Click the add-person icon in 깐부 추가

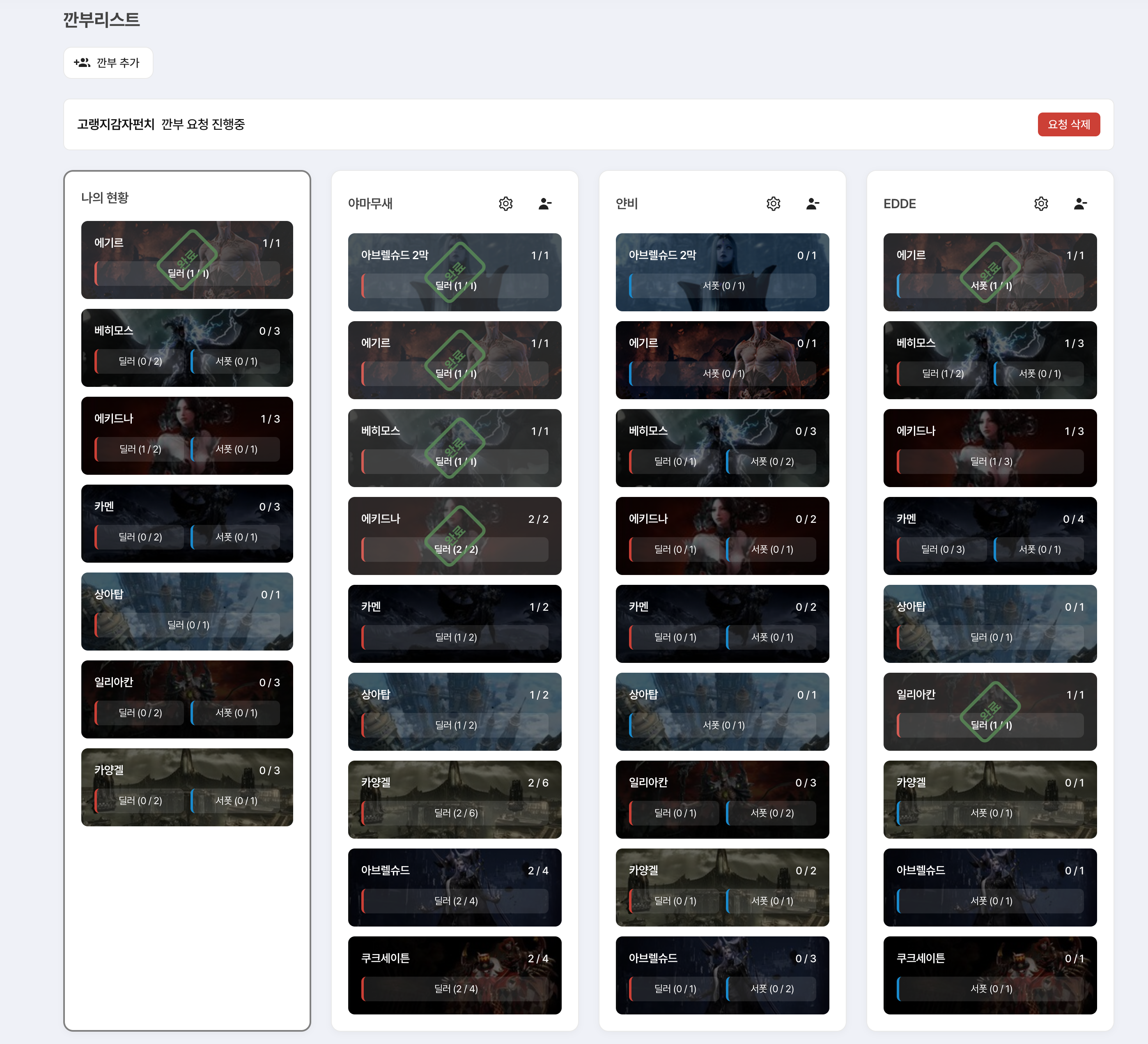(82, 63)
